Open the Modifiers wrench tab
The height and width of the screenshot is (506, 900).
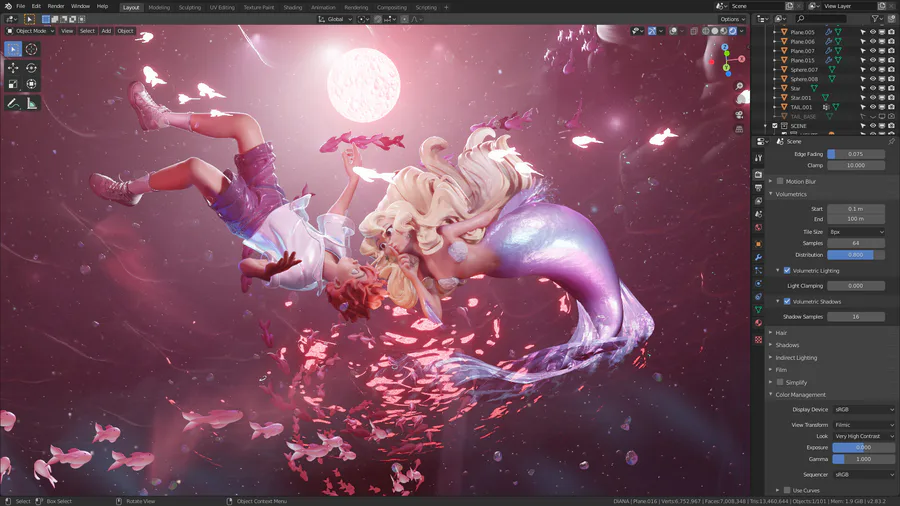(x=758, y=257)
